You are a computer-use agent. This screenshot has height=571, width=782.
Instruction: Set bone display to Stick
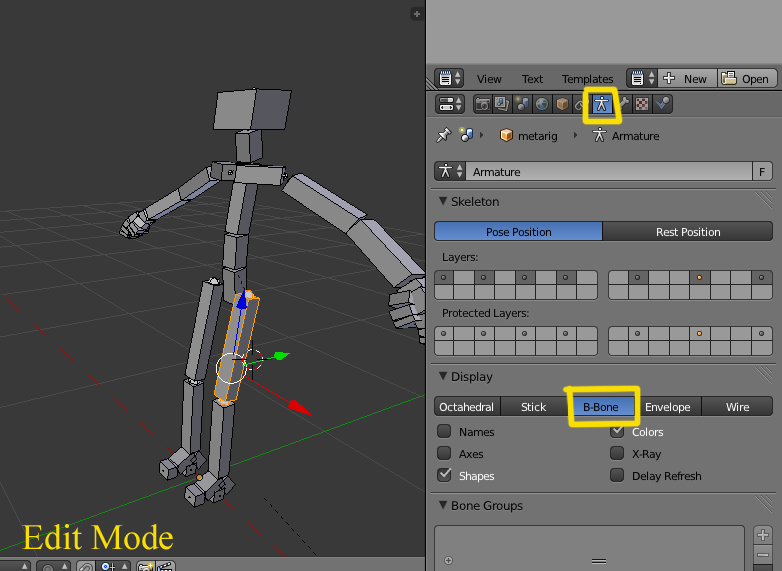pos(534,407)
